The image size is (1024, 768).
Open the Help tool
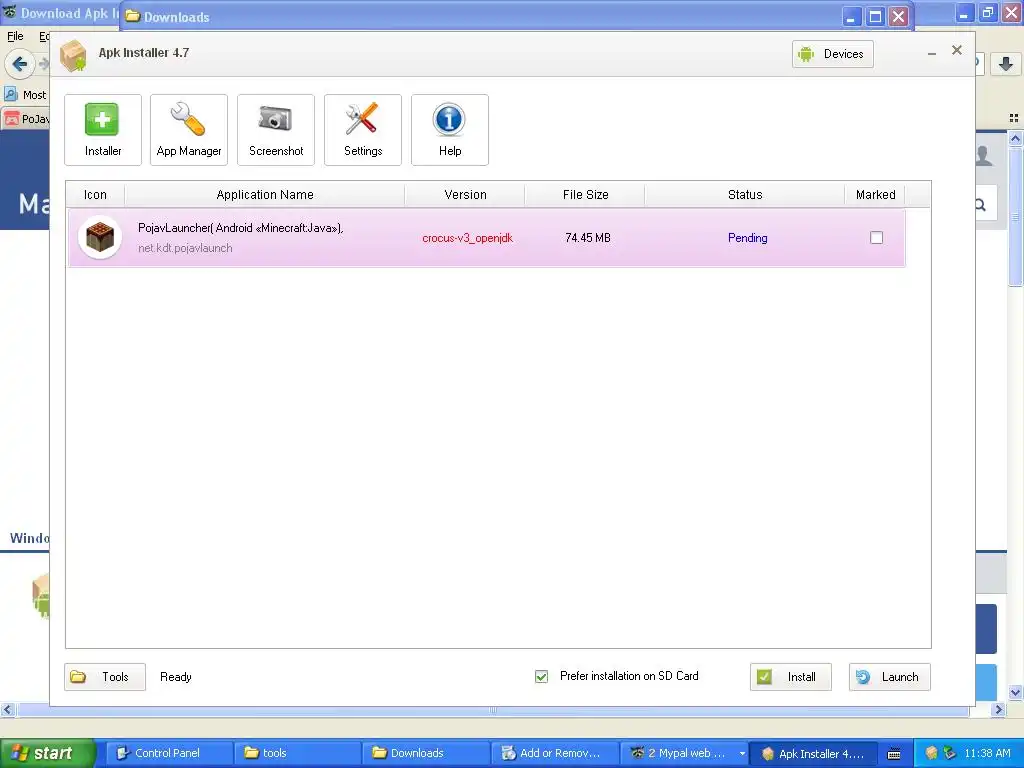[449, 129]
